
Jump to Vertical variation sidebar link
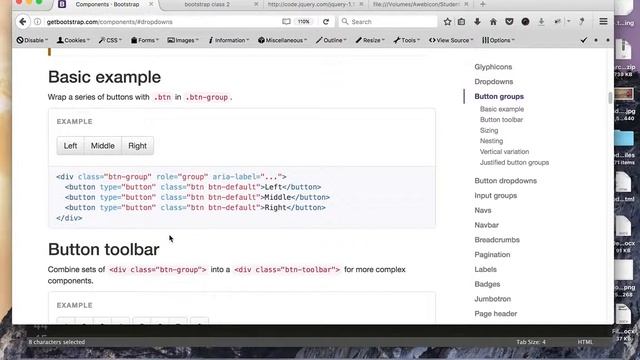[504, 151]
